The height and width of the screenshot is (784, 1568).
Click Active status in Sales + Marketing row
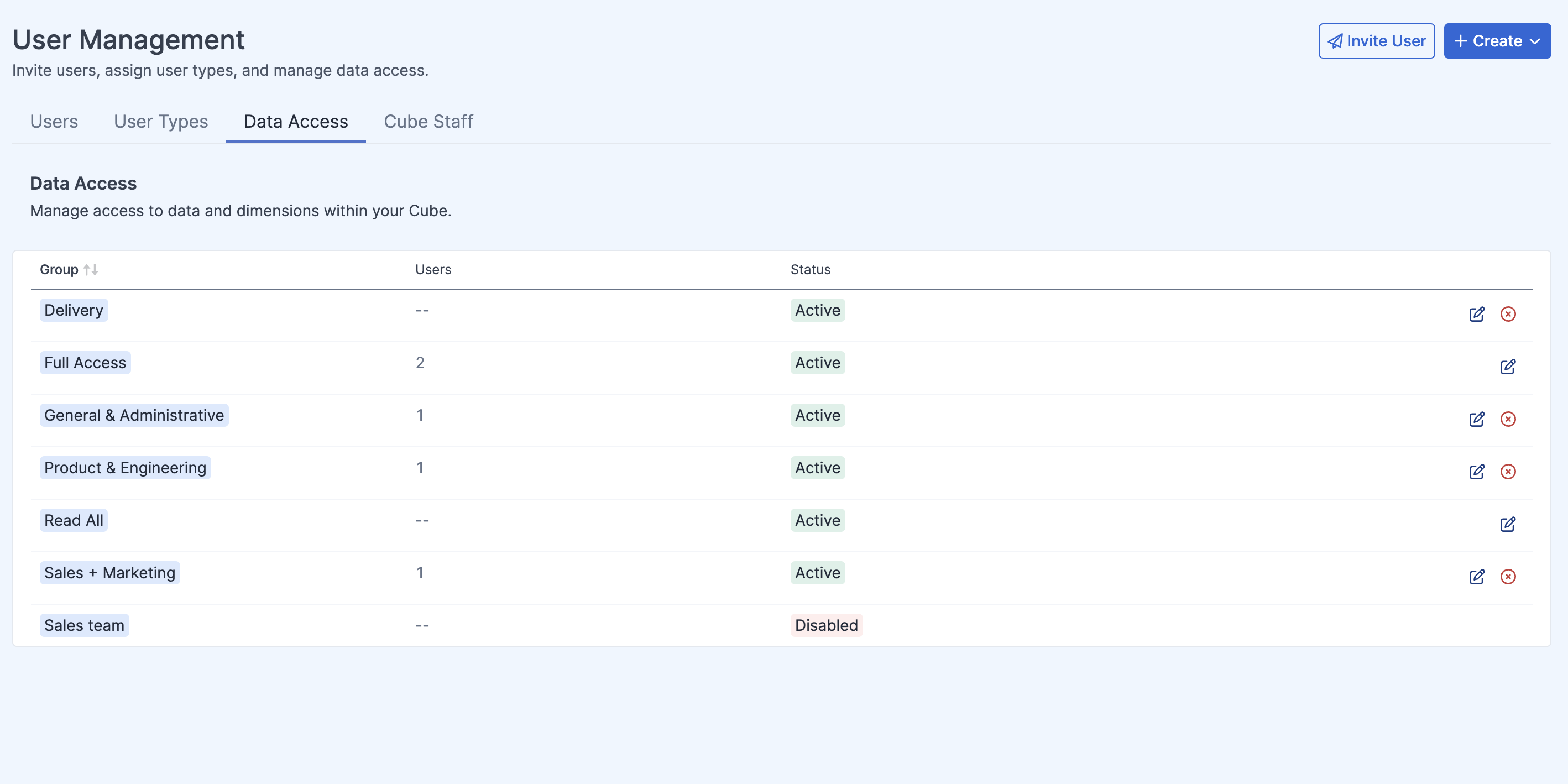[818, 573]
